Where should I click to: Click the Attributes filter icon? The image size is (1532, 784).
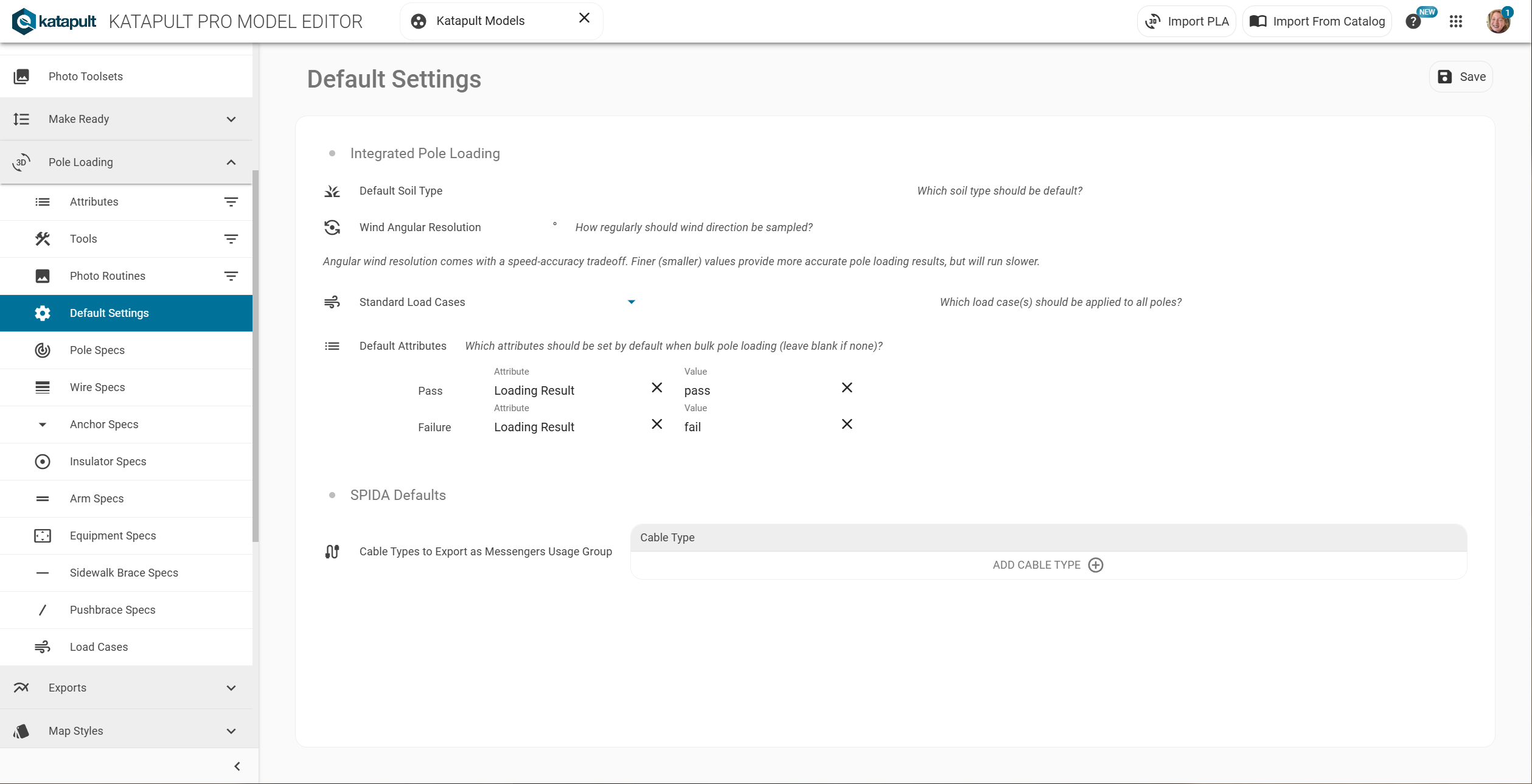tap(231, 202)
